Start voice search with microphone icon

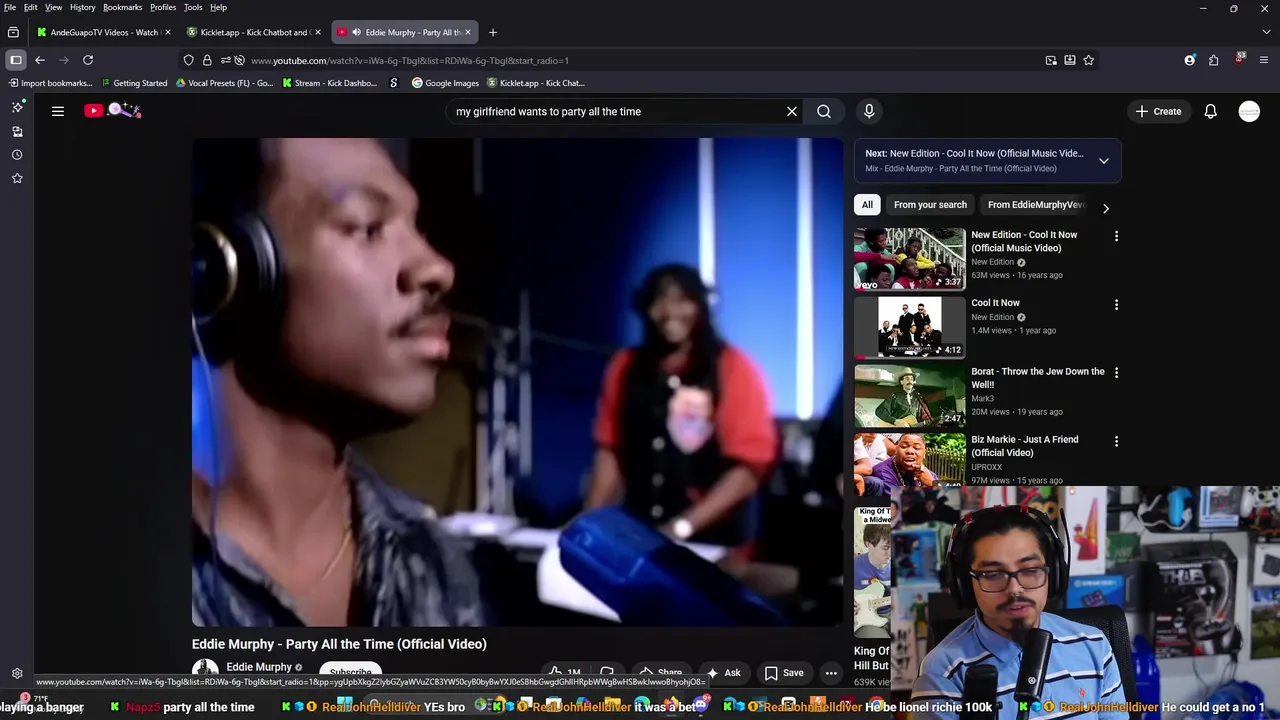point(869,111)
